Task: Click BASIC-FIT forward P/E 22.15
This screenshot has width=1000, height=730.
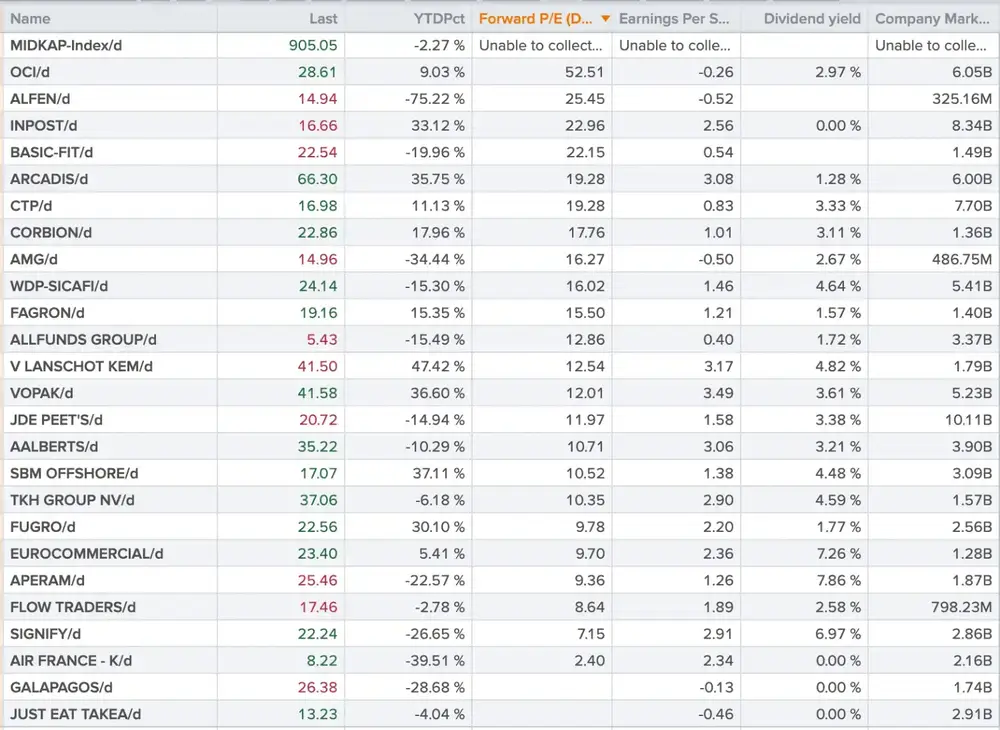Action: coord(585,152)
